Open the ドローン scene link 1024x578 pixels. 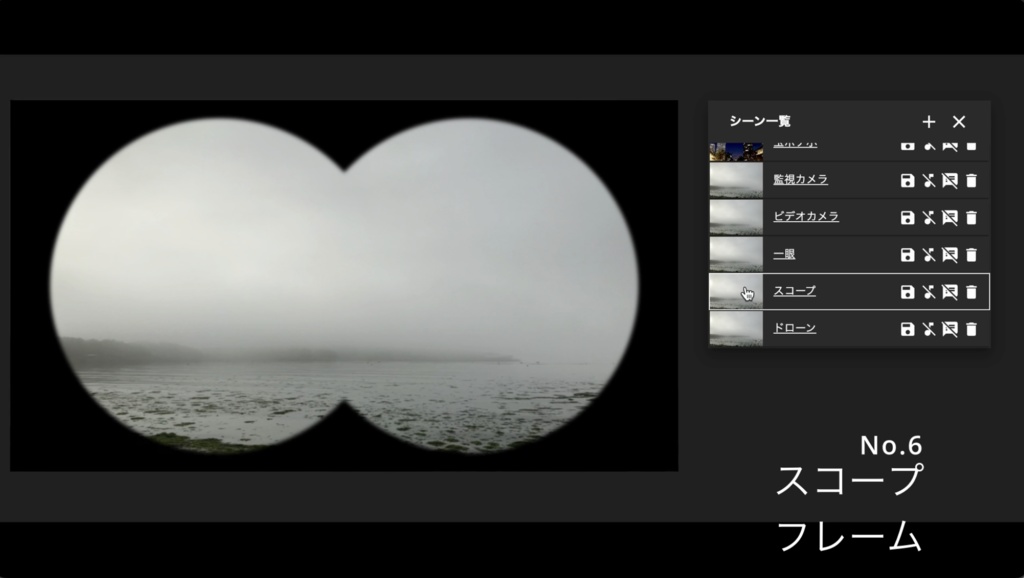(795, 328)
